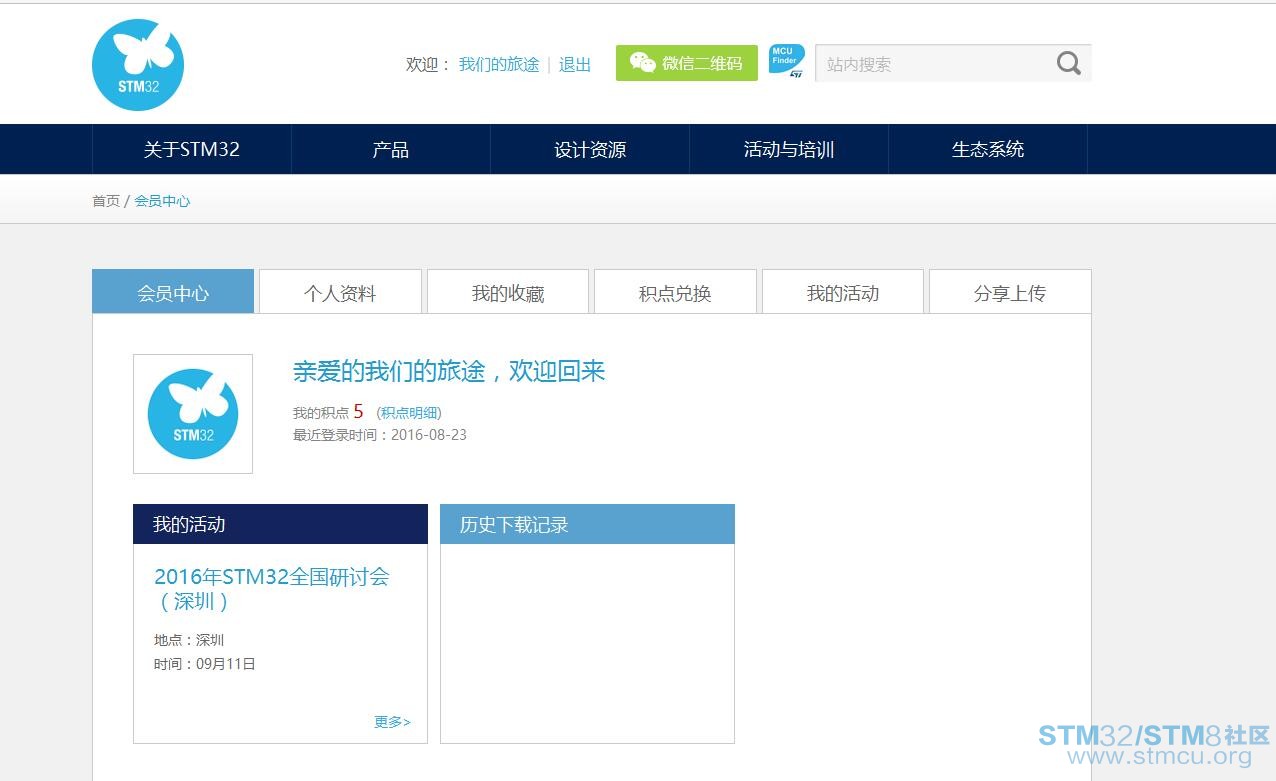Open the MCU Finder icon

click(786, 61)
